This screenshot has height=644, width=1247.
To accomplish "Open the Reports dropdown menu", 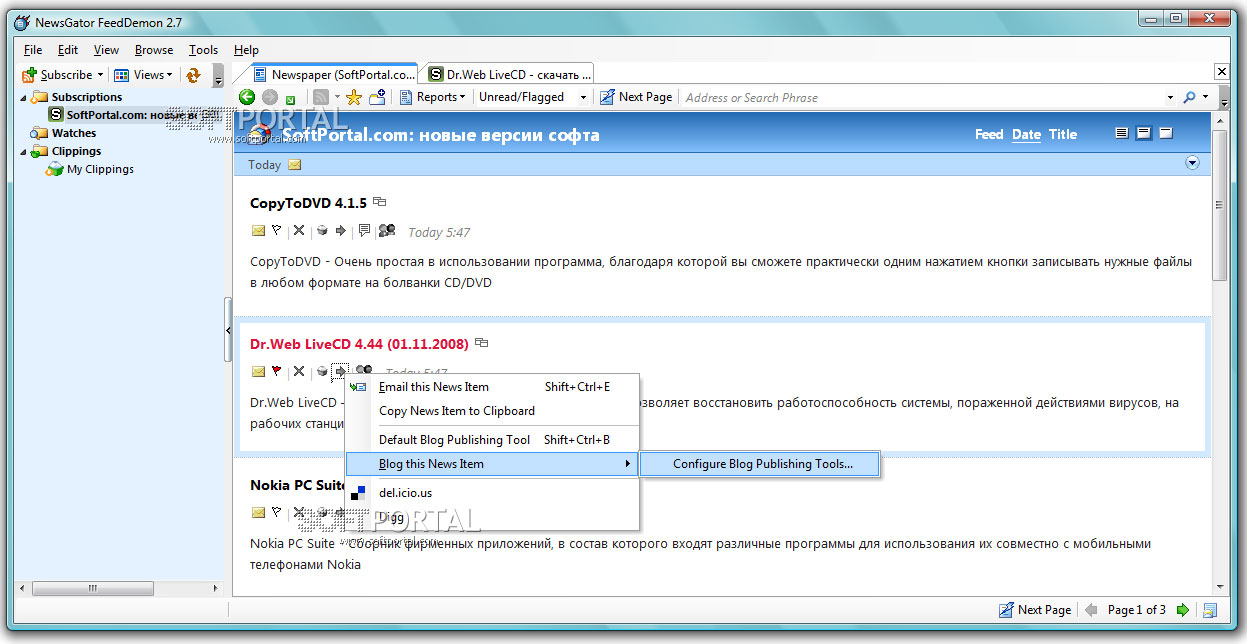I will click(x=433, y=97).
